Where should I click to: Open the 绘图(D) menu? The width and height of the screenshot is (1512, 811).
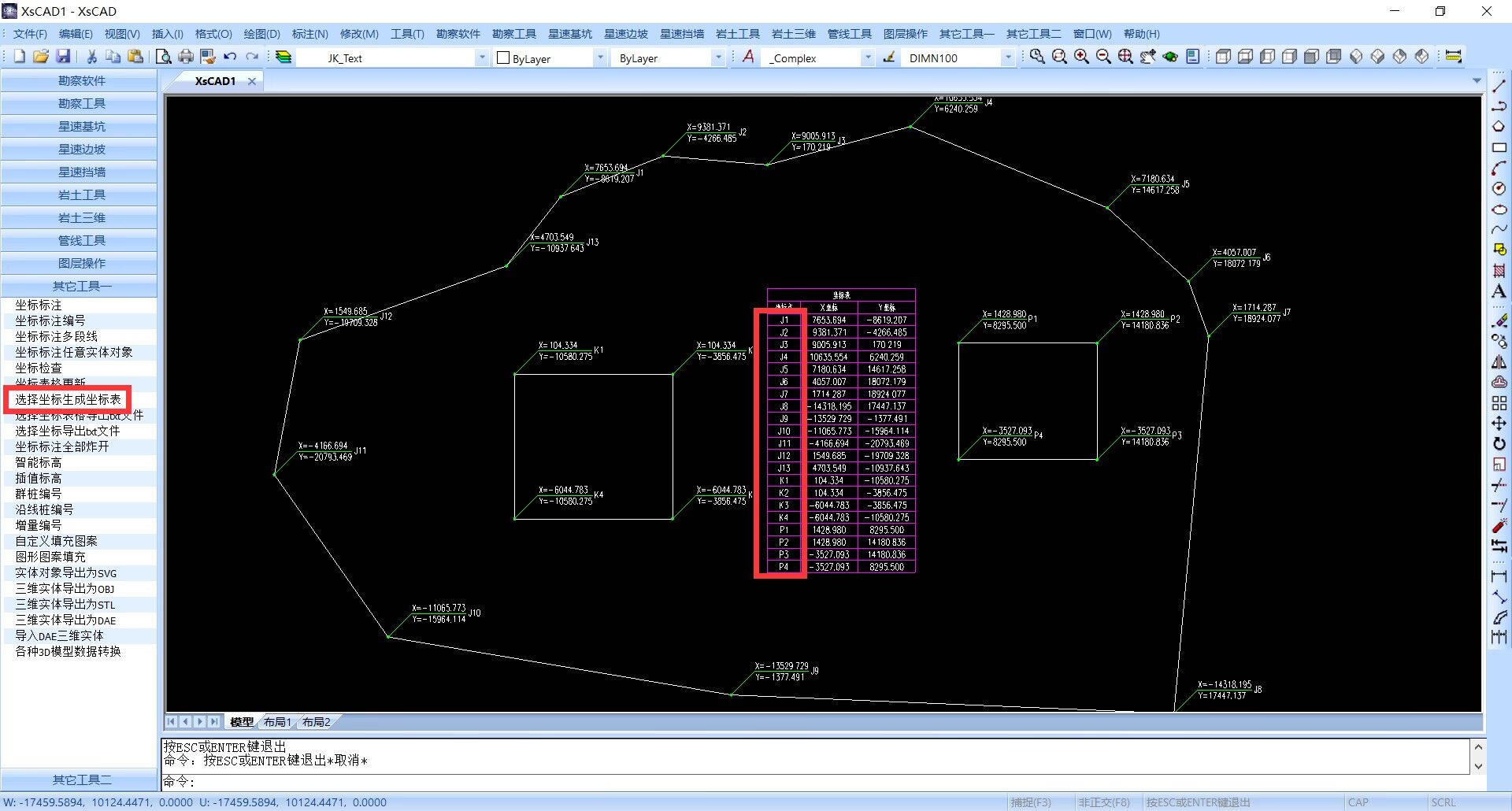261,34
